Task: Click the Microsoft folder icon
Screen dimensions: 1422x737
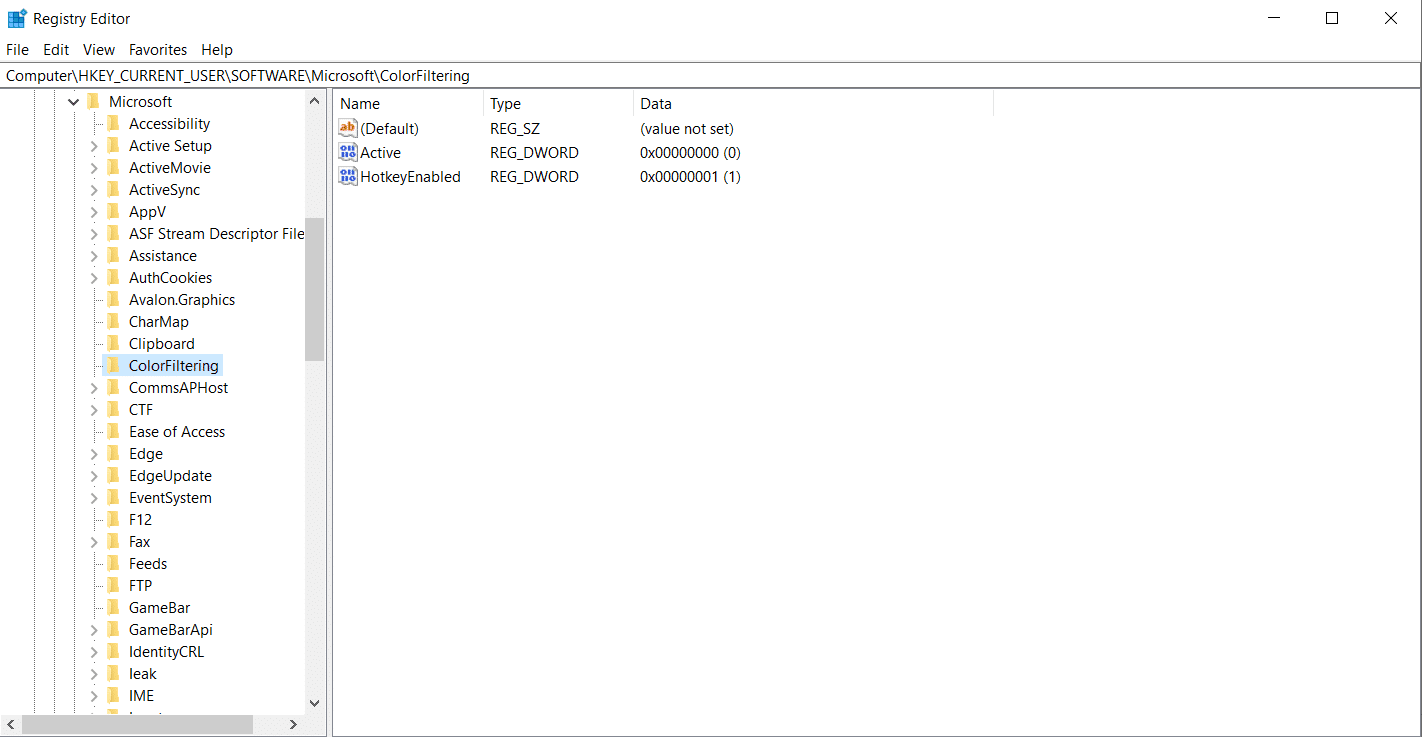Action: (x=93, y=101)
